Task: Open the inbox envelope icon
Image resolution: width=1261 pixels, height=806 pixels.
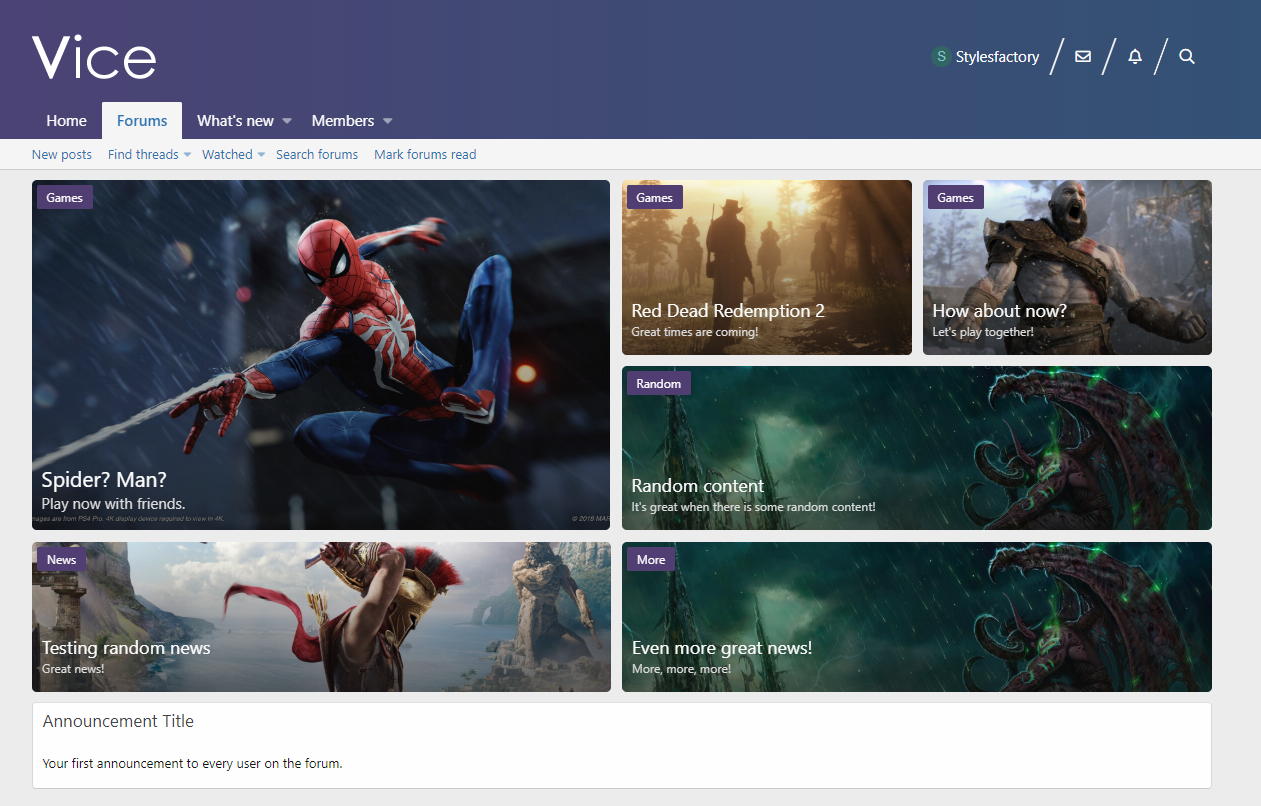Action: point(1083,57)
